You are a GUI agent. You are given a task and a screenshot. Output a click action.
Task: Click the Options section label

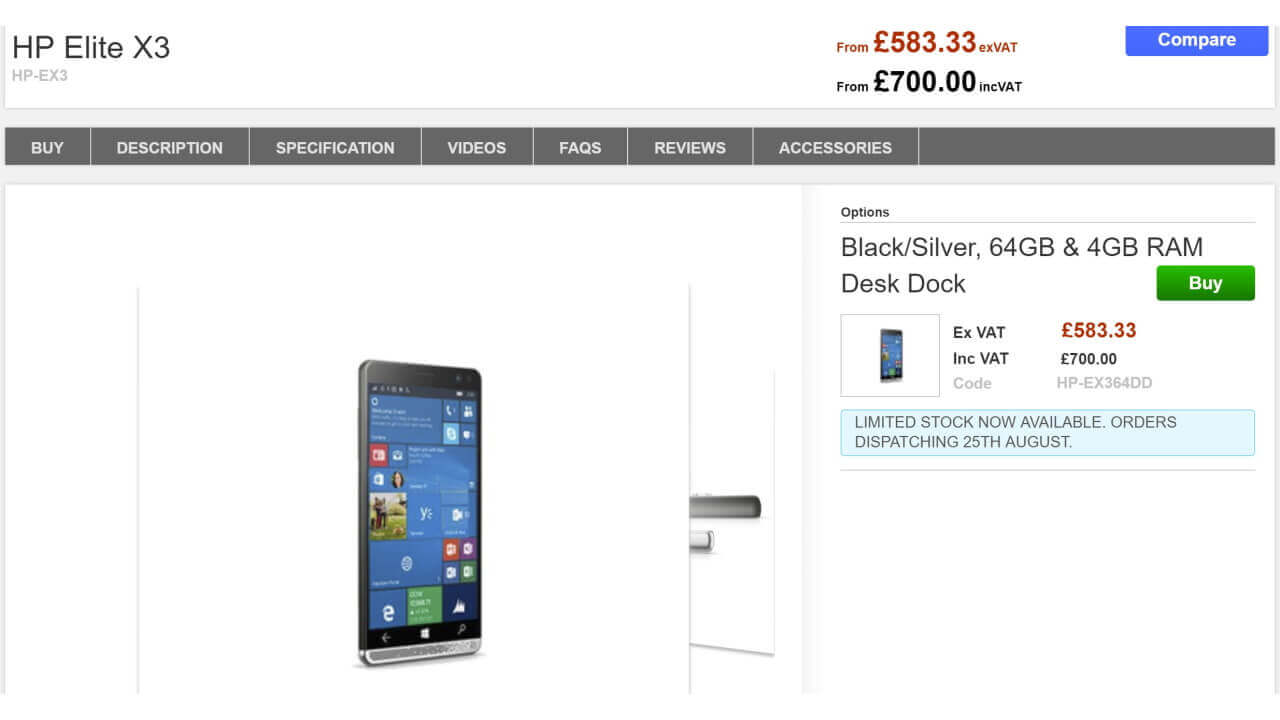[x=864, y=212]
